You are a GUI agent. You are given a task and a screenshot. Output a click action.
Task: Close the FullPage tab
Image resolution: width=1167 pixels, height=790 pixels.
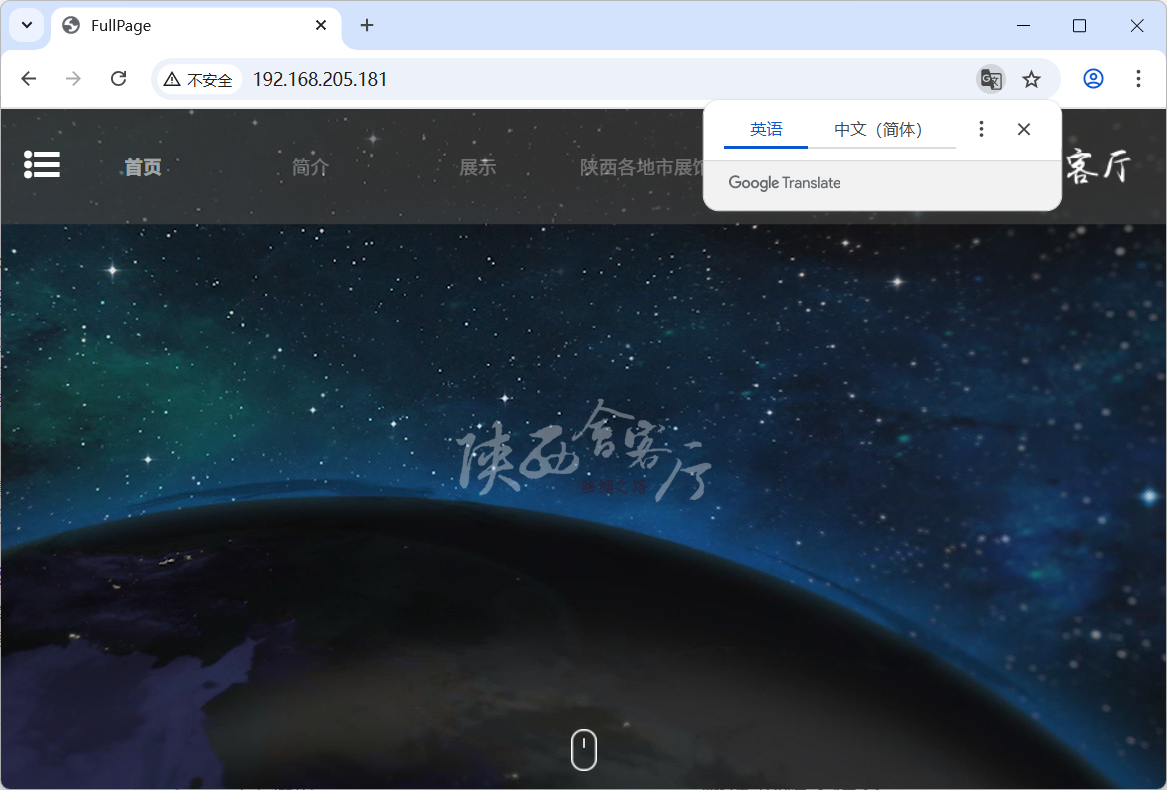(321, 25)
